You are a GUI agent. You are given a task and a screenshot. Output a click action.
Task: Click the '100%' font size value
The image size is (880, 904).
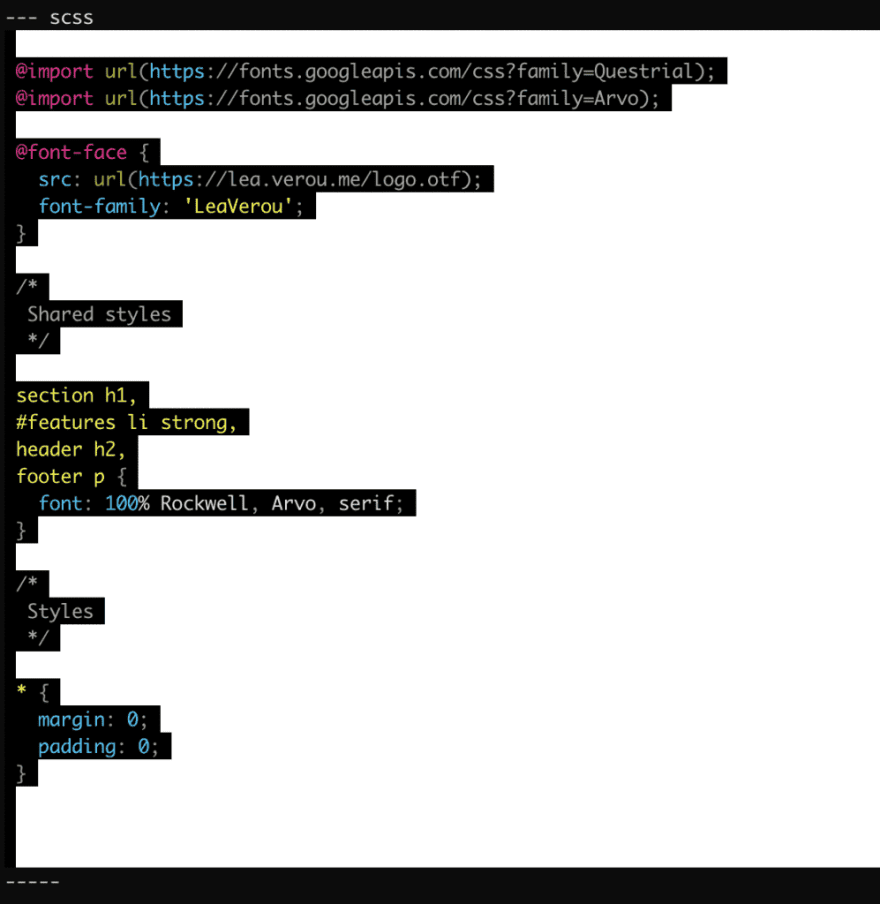[x=127, y=503]
